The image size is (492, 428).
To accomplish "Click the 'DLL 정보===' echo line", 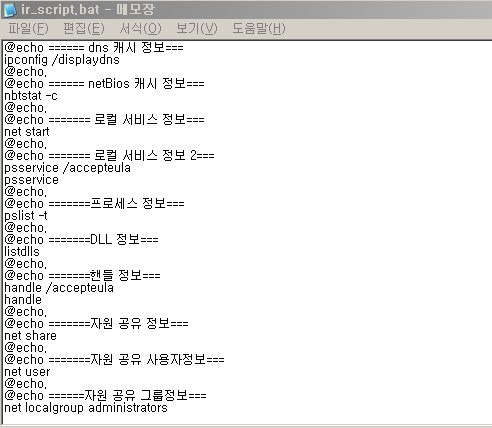I will [81, 240].
